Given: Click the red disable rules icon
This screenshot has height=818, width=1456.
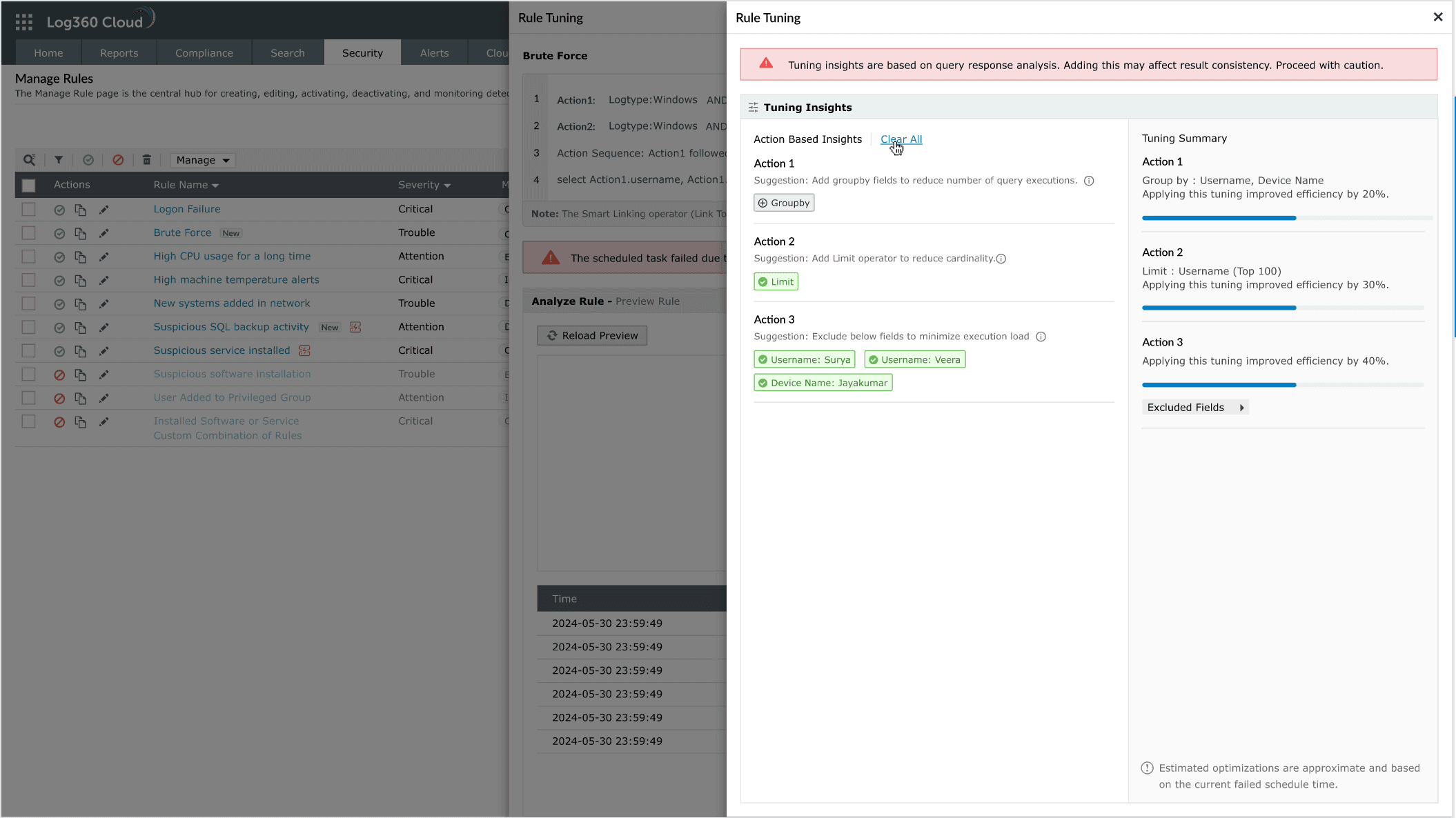Looking at the screenshot, I should click(x=117, y=159).
